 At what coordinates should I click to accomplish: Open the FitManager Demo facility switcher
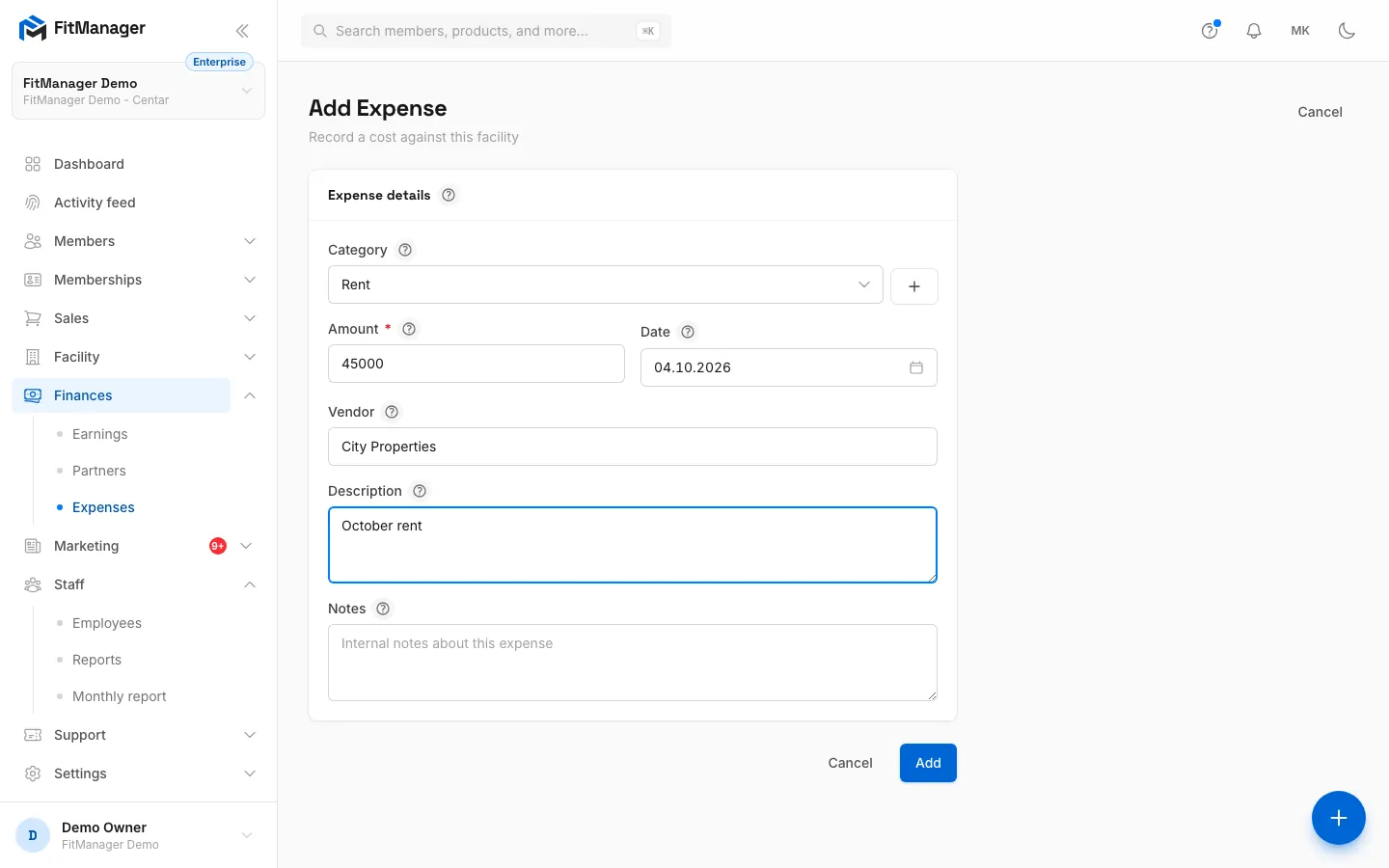tap(138, 91)
